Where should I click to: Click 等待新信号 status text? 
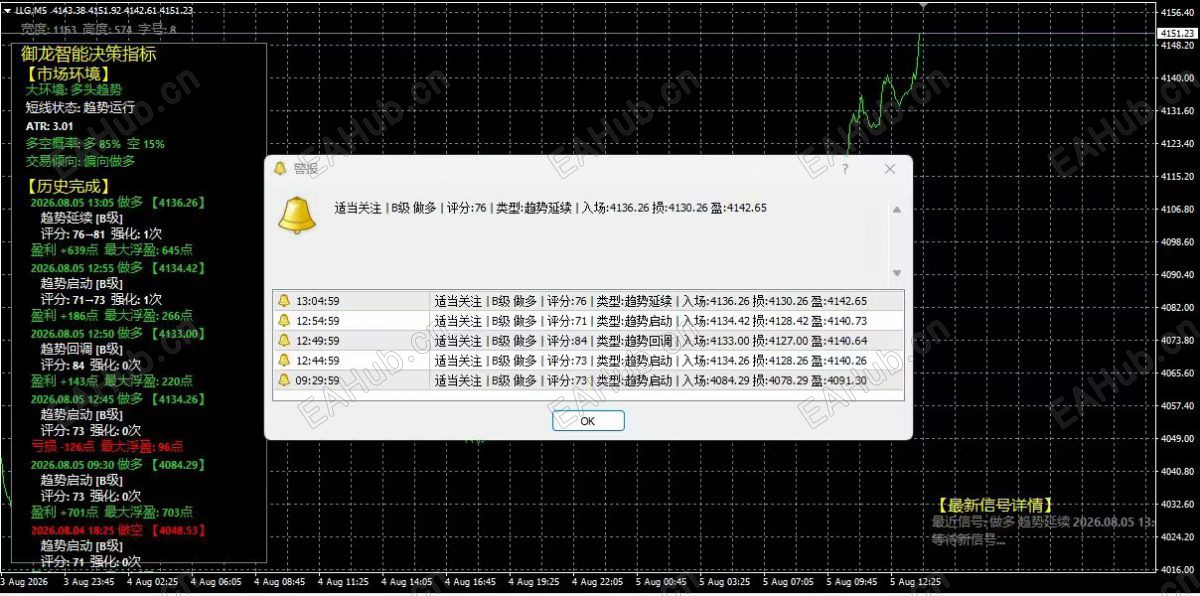coord(968,540)
